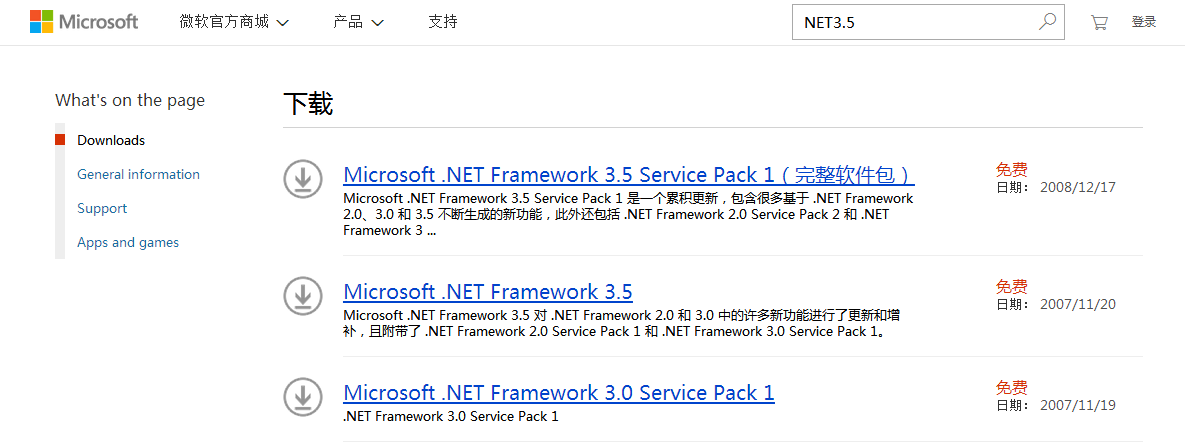Click the search magnifier icon
1185x447 pixels.
click(1047, 21)
